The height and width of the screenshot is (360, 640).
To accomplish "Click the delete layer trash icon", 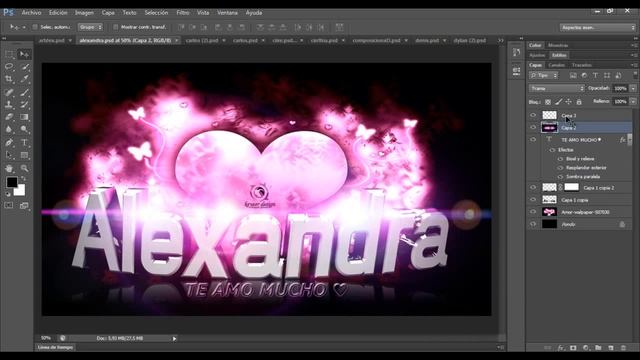I will [623, 348].
